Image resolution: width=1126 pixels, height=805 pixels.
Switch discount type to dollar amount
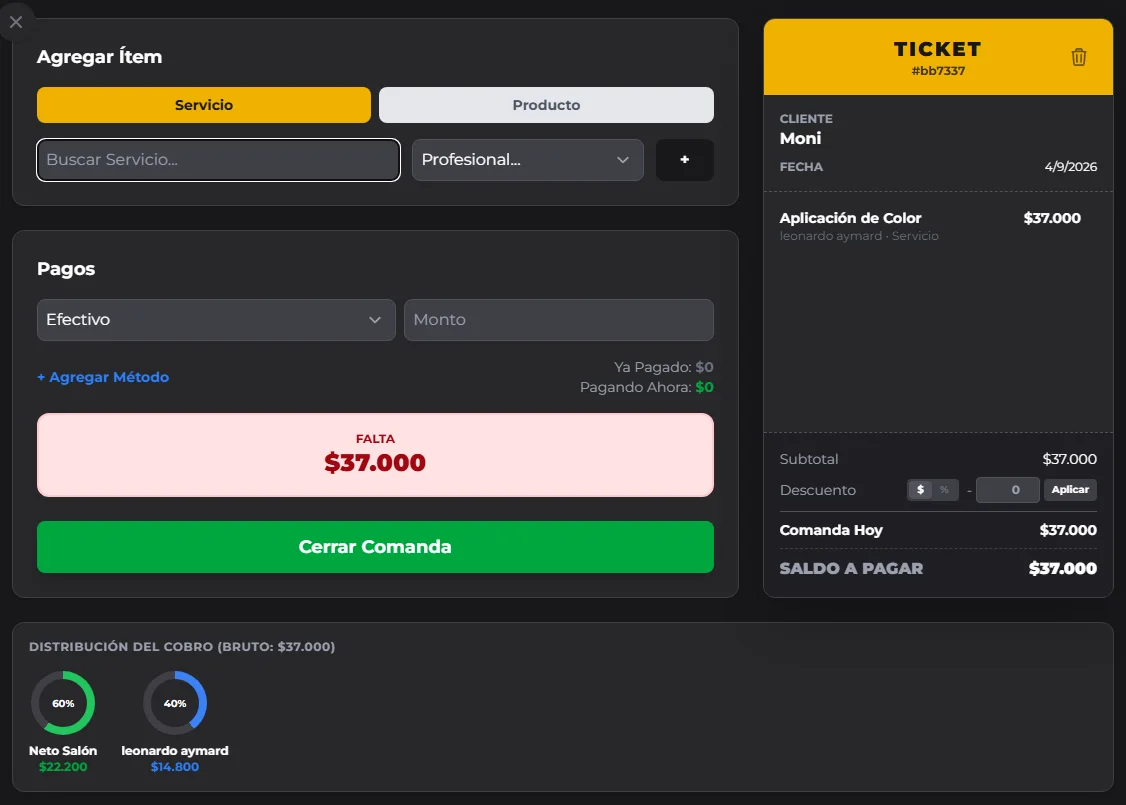[920, 490]
